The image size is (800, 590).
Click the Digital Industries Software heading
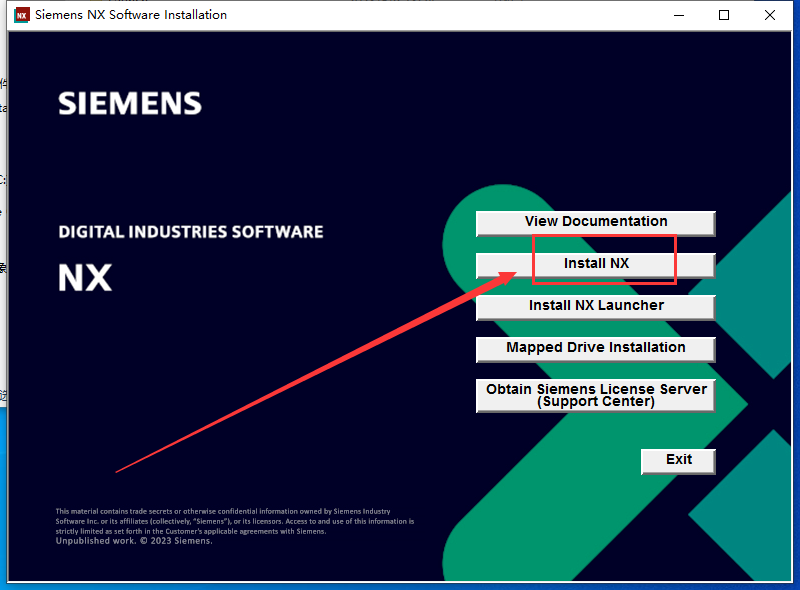click(x=190, y=232)
